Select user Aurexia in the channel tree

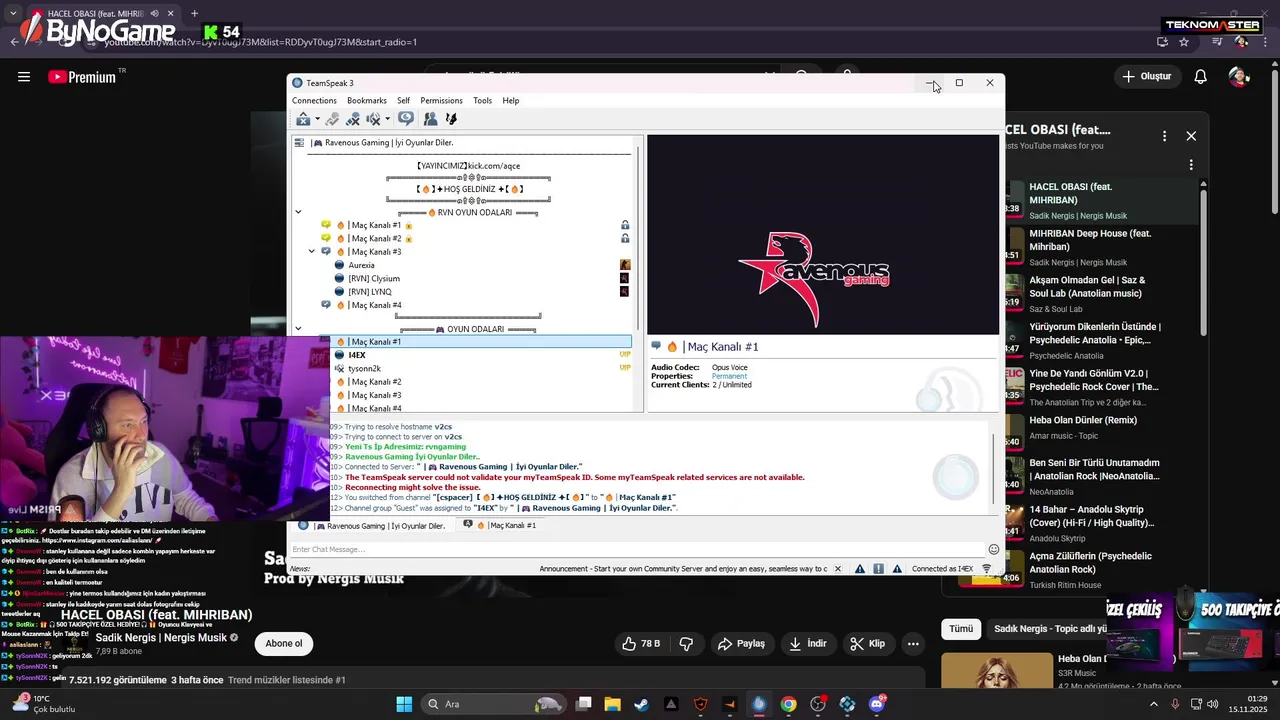click(361, 265)
